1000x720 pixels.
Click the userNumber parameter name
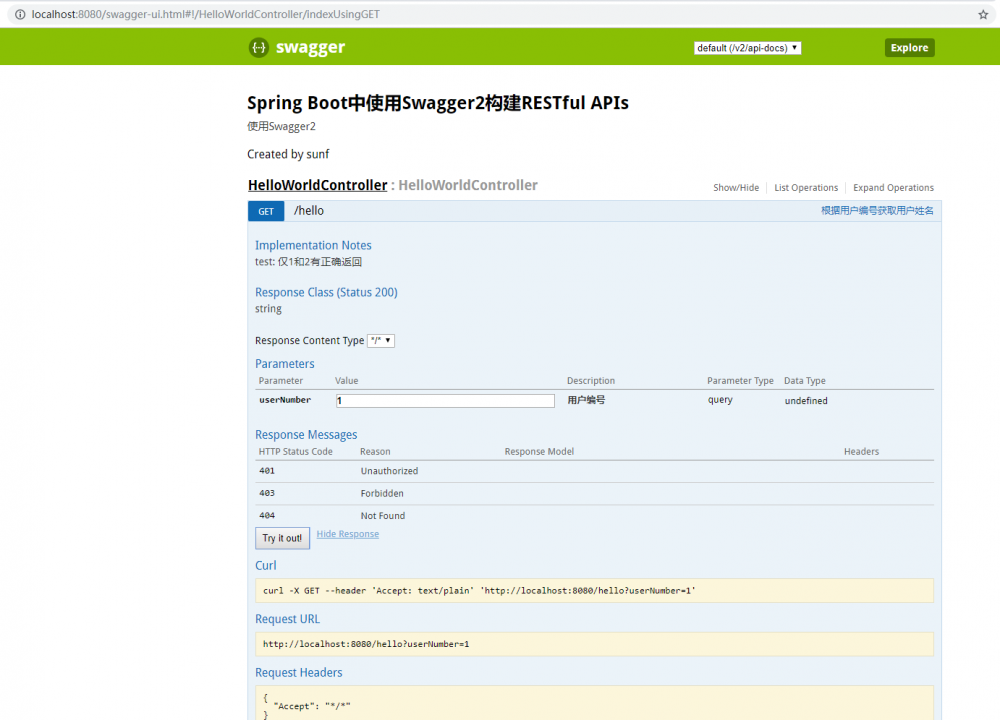(x=285, y=400)
